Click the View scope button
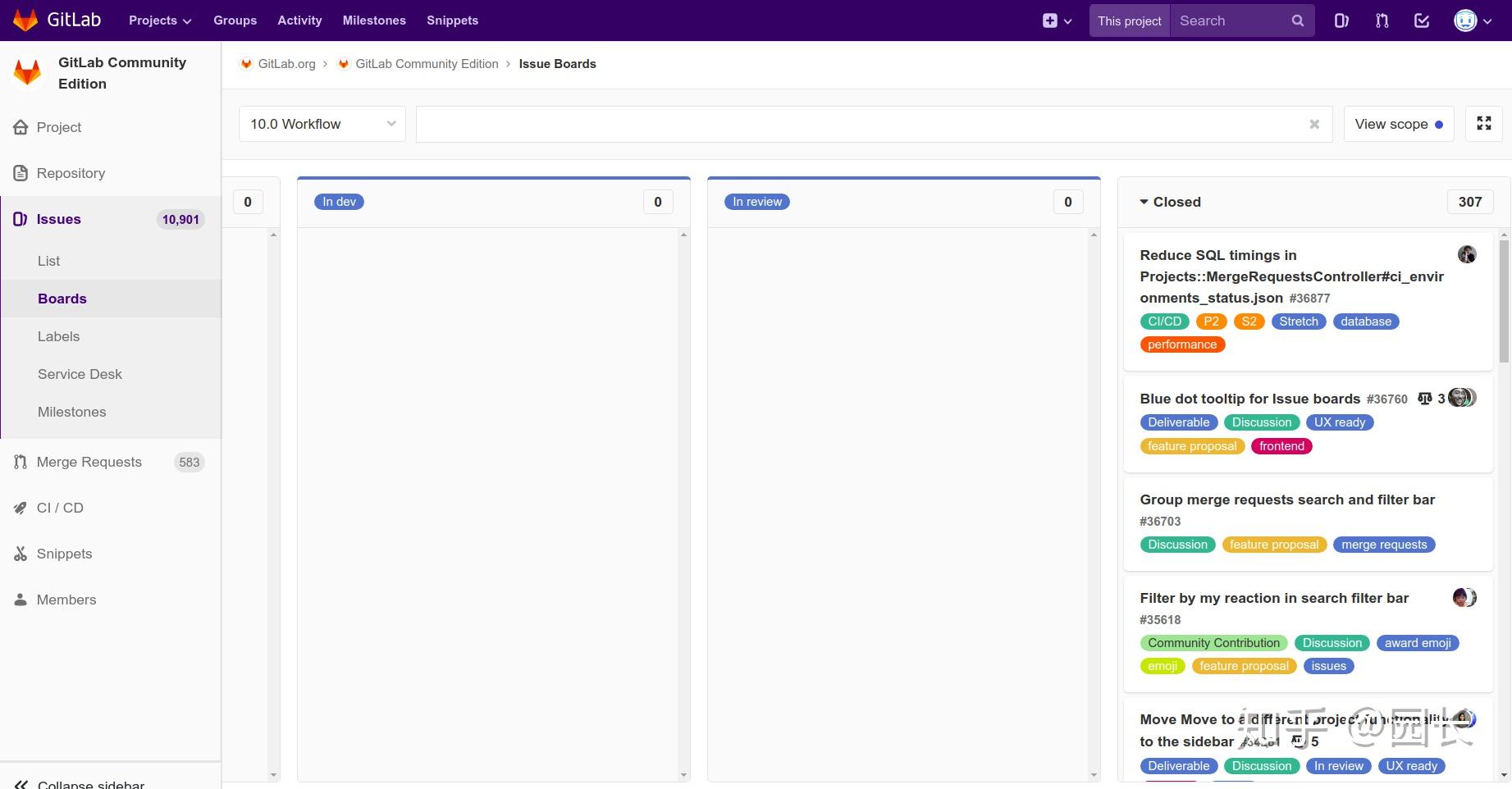The height and width of the screenshot is (789, 1512). click(1395, 124)
